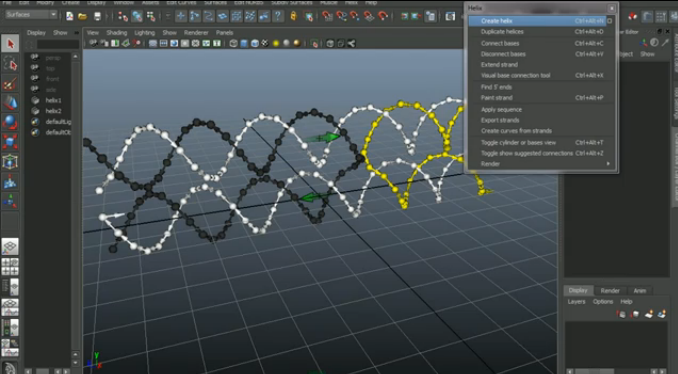
Task: Switch to Render tab in layer editor
Action: [x=610, y=291]
